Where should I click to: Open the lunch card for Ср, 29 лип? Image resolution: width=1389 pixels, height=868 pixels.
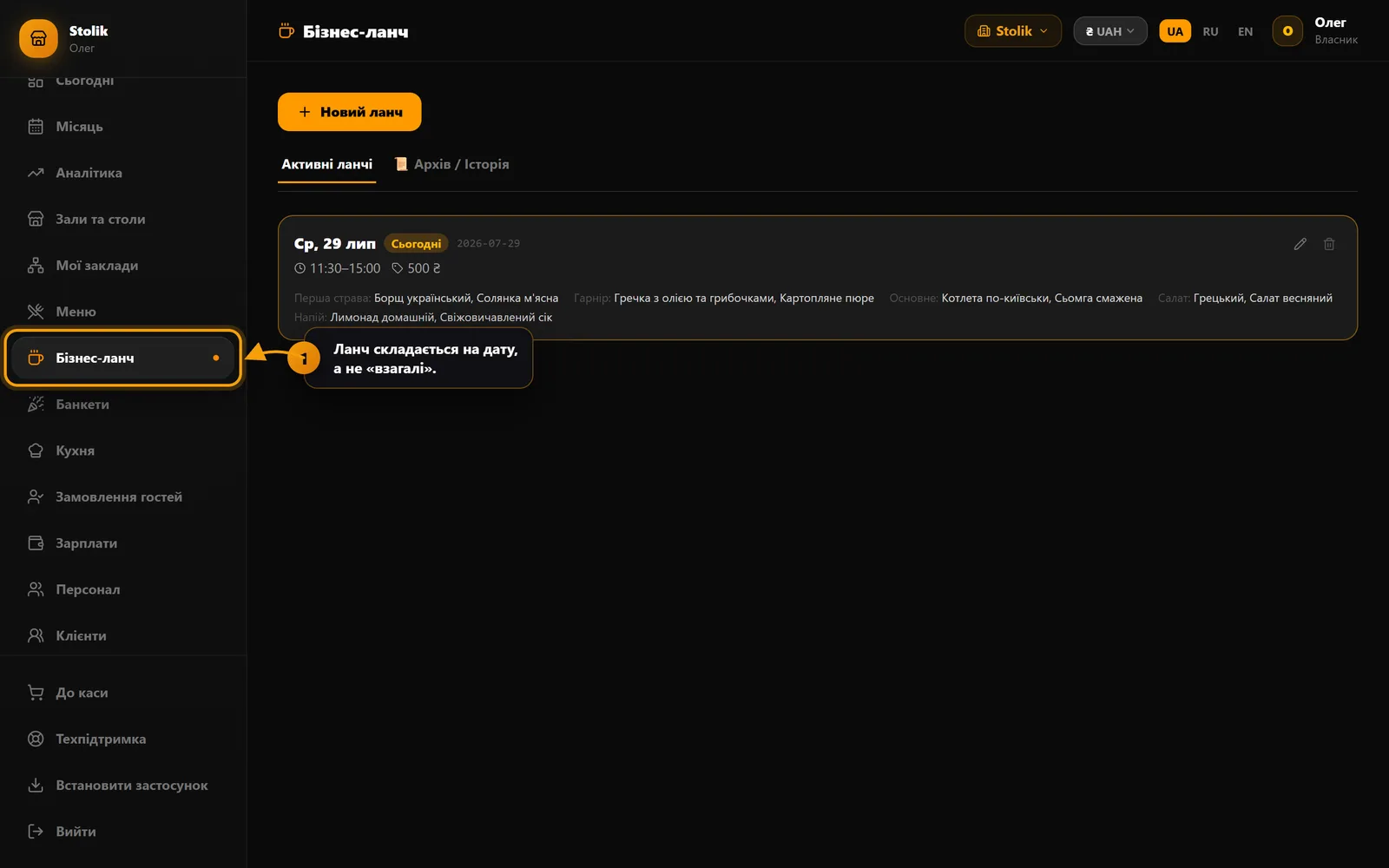coord(817,278)
